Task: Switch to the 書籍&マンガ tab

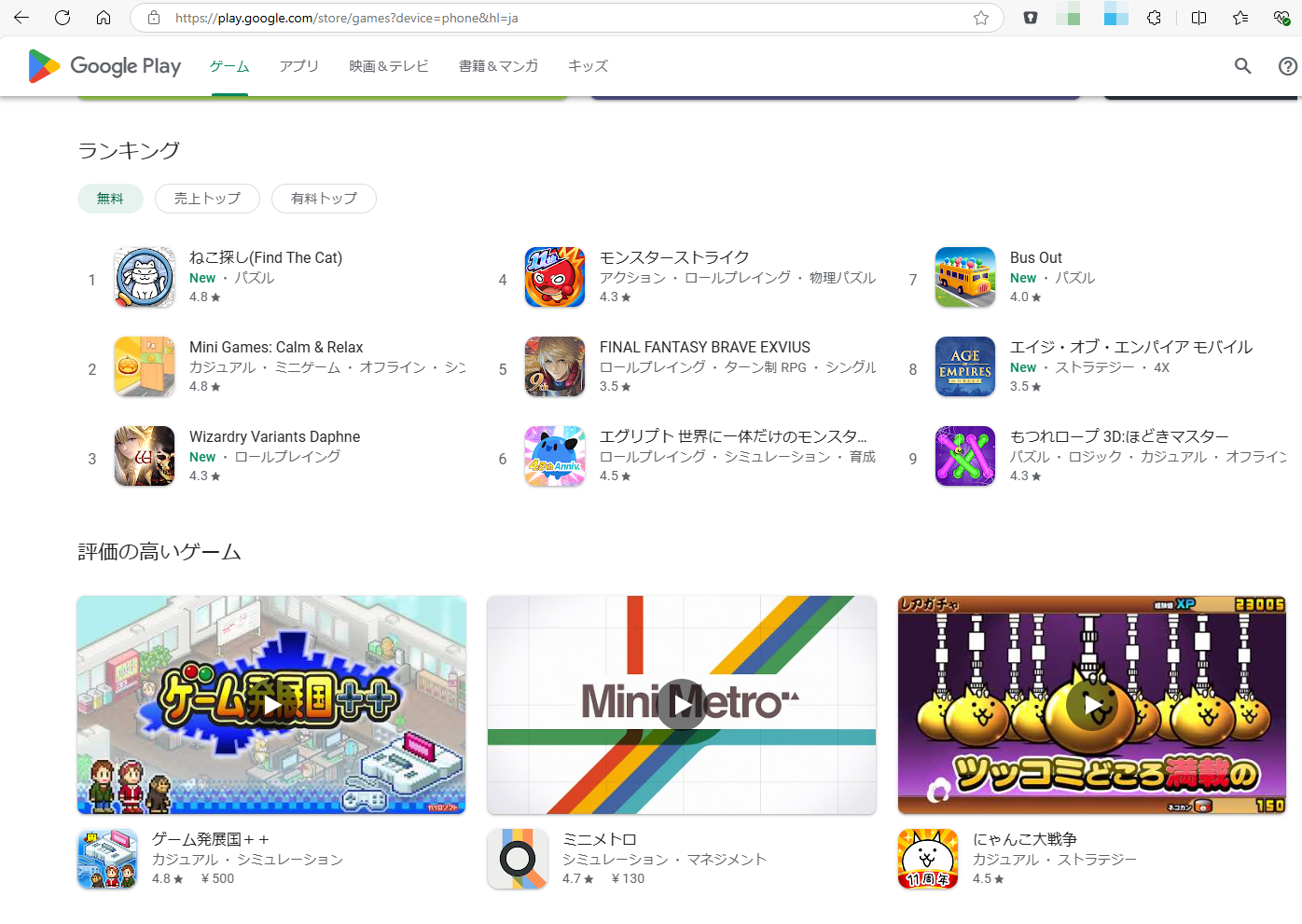Action: (498, 66)
